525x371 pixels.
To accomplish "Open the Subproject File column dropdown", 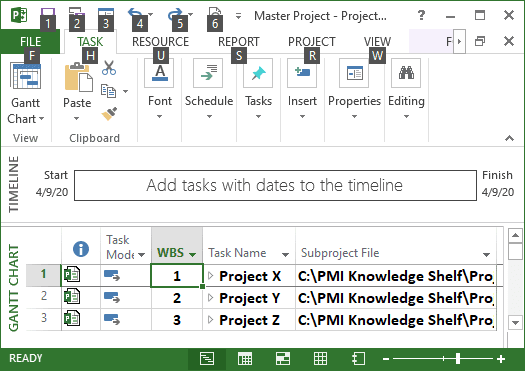I will click(486, 254).
